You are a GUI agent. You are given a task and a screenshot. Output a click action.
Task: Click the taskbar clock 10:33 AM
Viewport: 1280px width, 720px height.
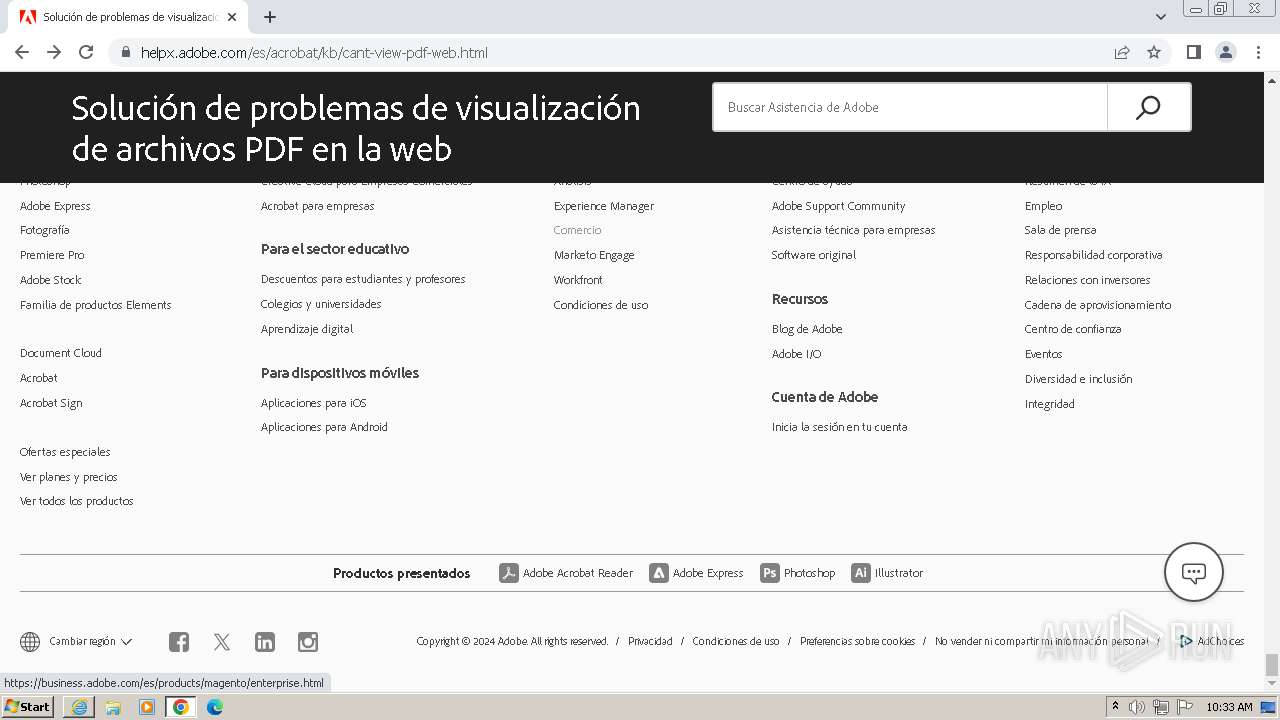1229,707
